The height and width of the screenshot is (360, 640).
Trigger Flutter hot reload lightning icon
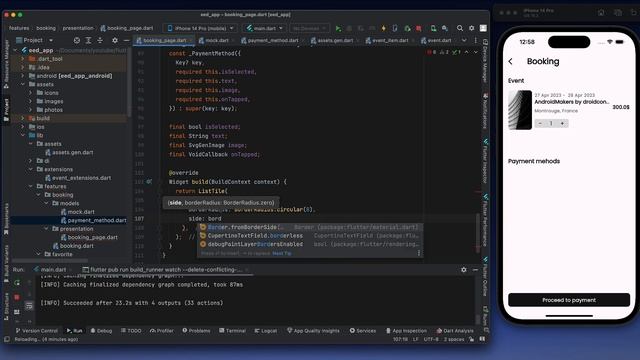tap(383, 28)
